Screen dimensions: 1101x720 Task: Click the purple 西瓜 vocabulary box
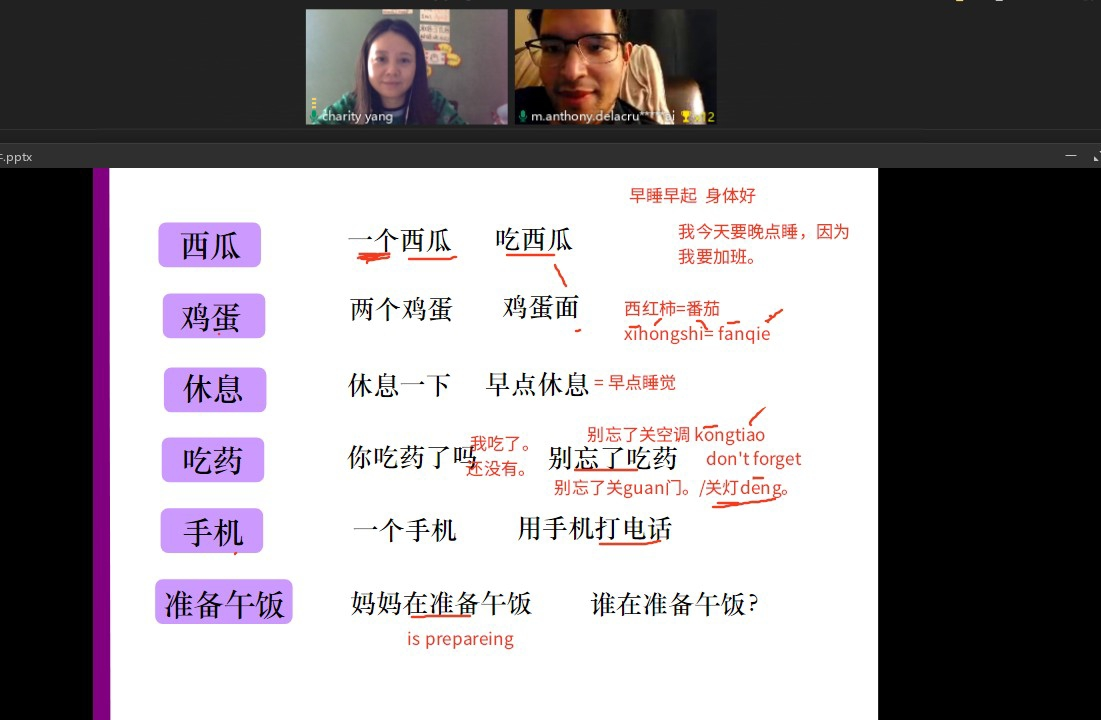209,245
